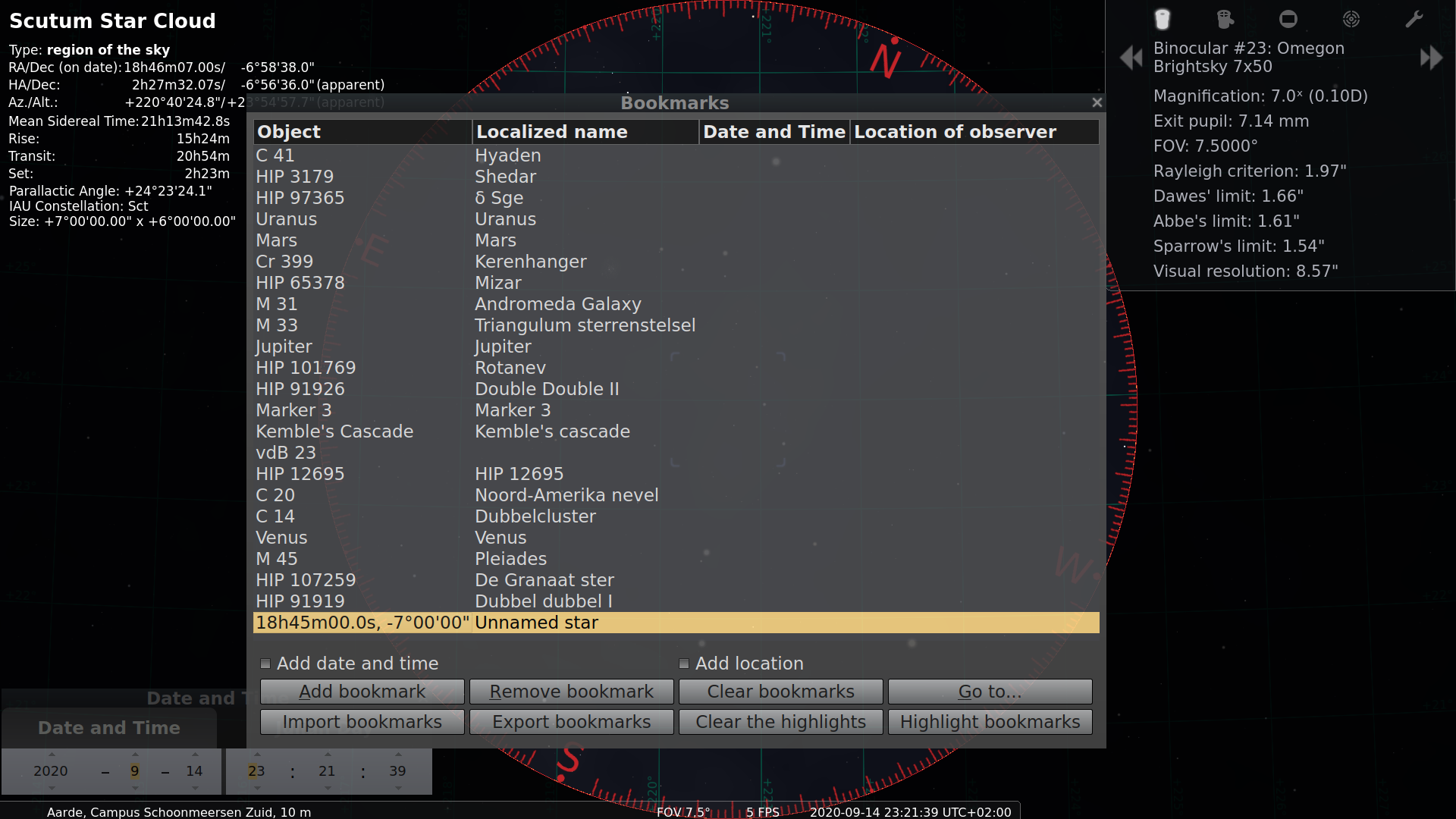Toggle the image sensor frame icon
Viewport: 1456px width, 819px height.
pos(1288,19)
